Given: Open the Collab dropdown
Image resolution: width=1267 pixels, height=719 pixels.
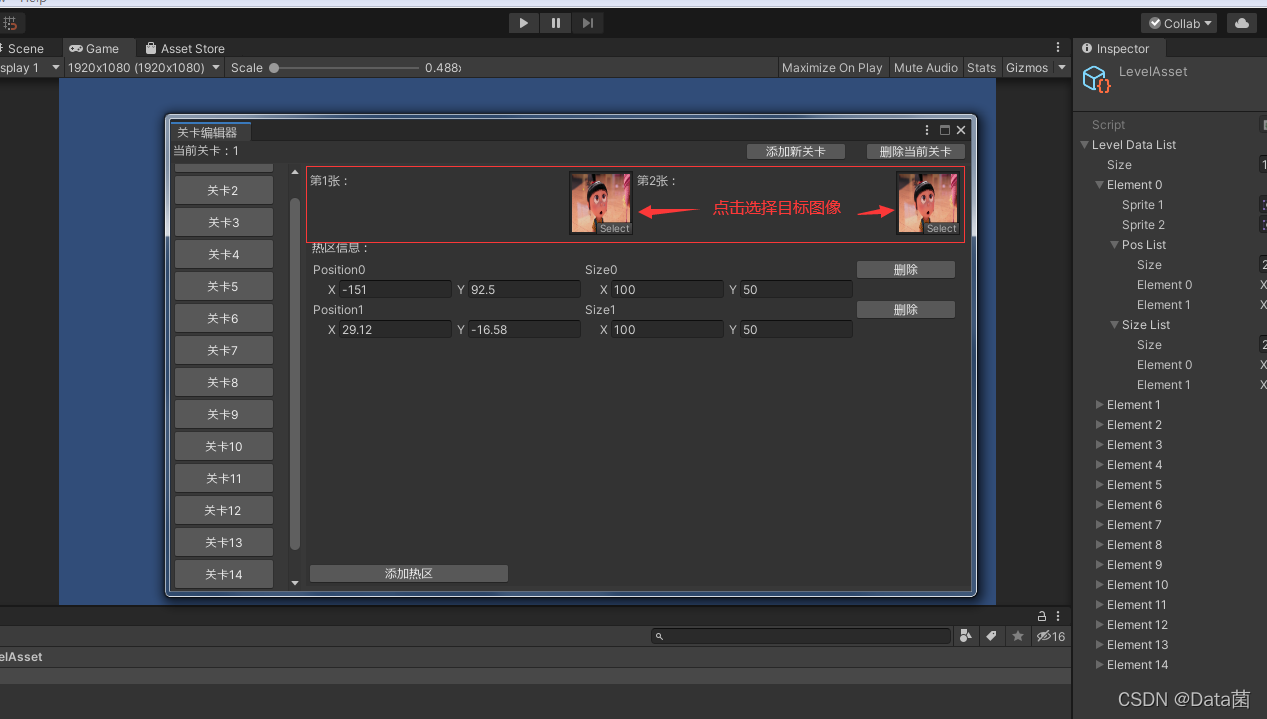Looking at the screenshot, I should tap(1180, 23).
